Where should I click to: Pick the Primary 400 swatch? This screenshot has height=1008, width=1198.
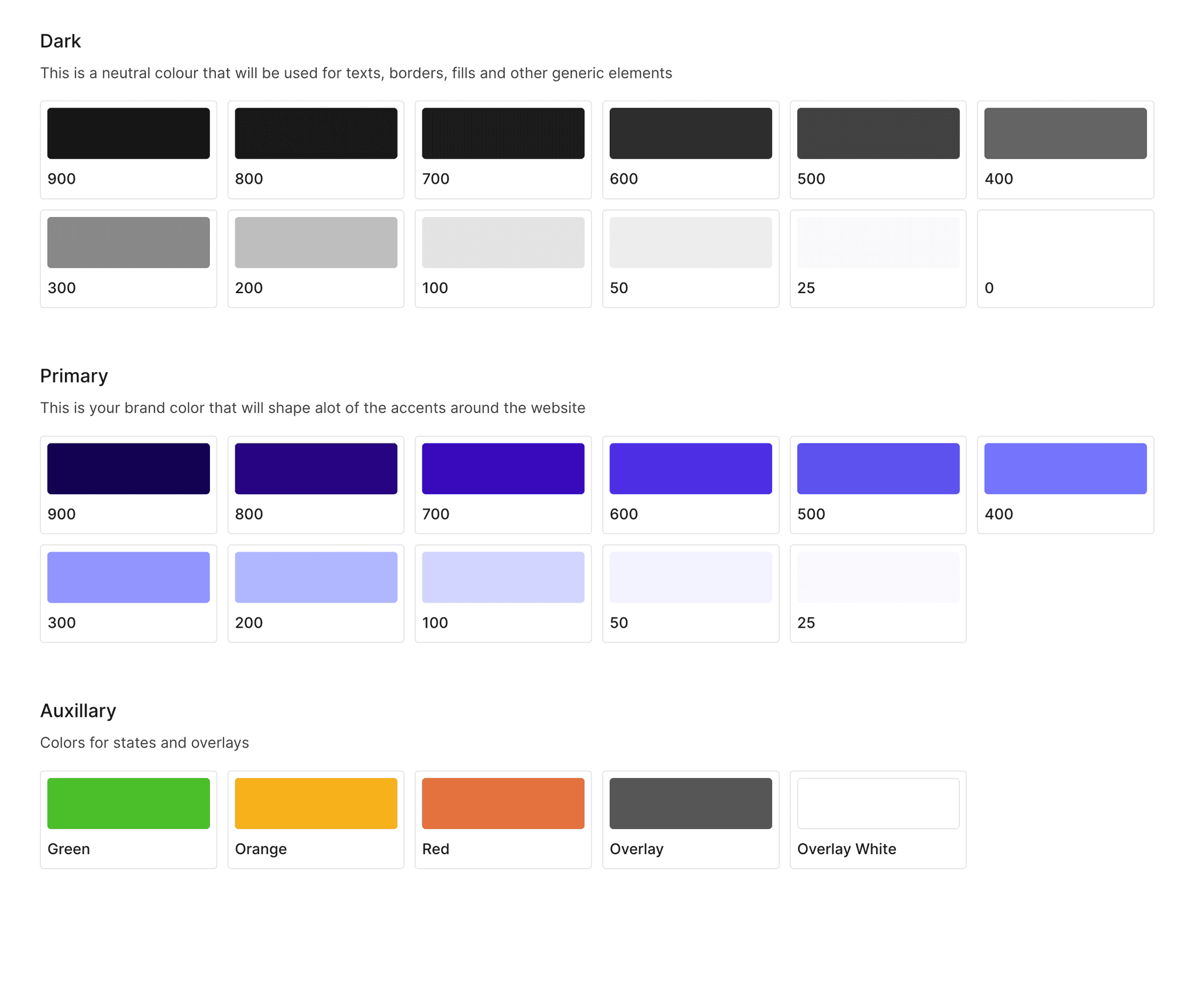[x=1065, y=468]
